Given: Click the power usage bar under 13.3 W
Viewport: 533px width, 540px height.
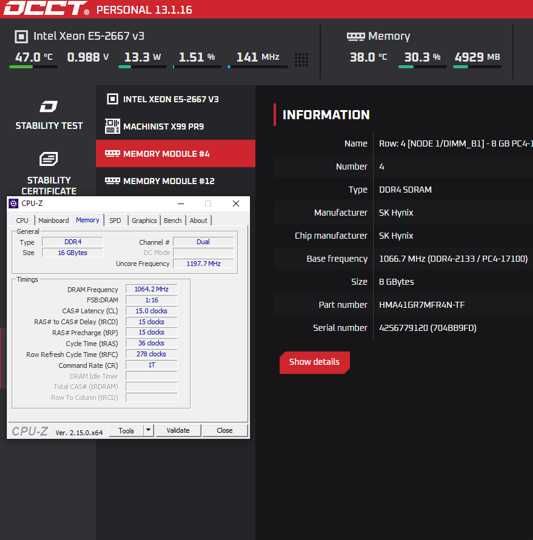Looking at the screenshot, I should click(142, 67).
